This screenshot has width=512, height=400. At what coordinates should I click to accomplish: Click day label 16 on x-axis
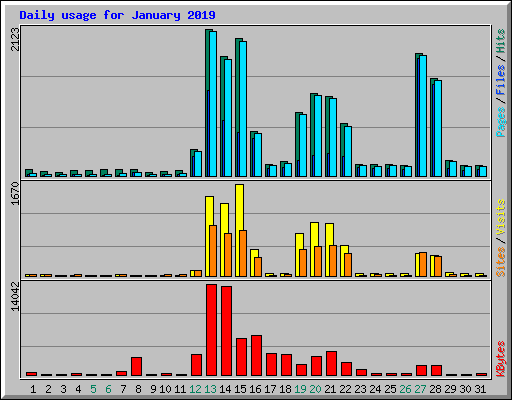click(255, 389)
